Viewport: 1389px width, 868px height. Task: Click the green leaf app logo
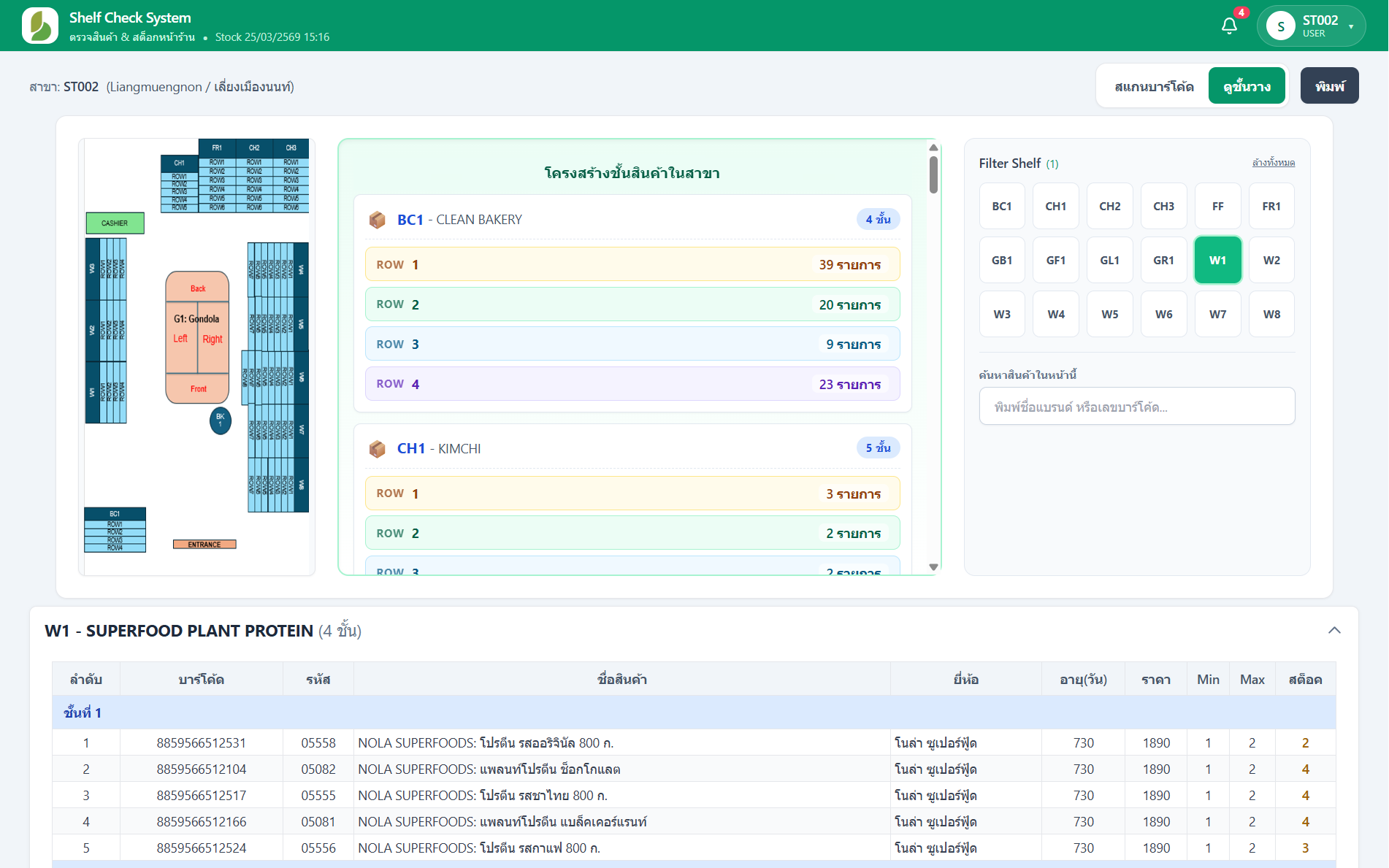tap(40, 26)
